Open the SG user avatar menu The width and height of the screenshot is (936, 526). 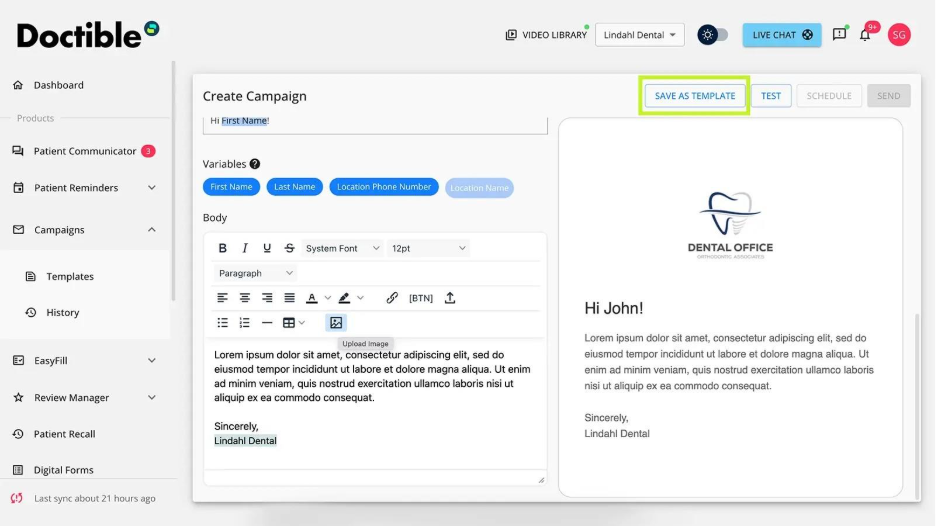899,35
